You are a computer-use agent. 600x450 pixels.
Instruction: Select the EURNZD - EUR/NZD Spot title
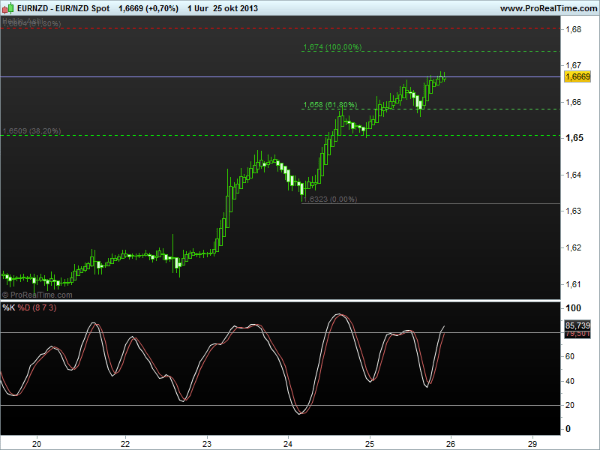[x=64, y=8]
